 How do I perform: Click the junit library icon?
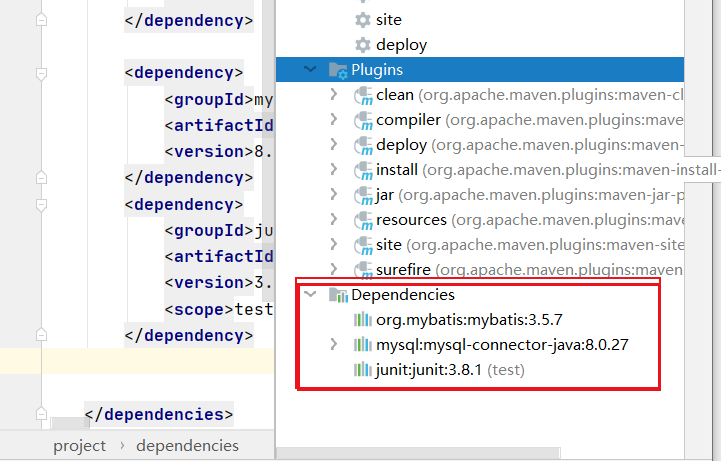point(363,370)
